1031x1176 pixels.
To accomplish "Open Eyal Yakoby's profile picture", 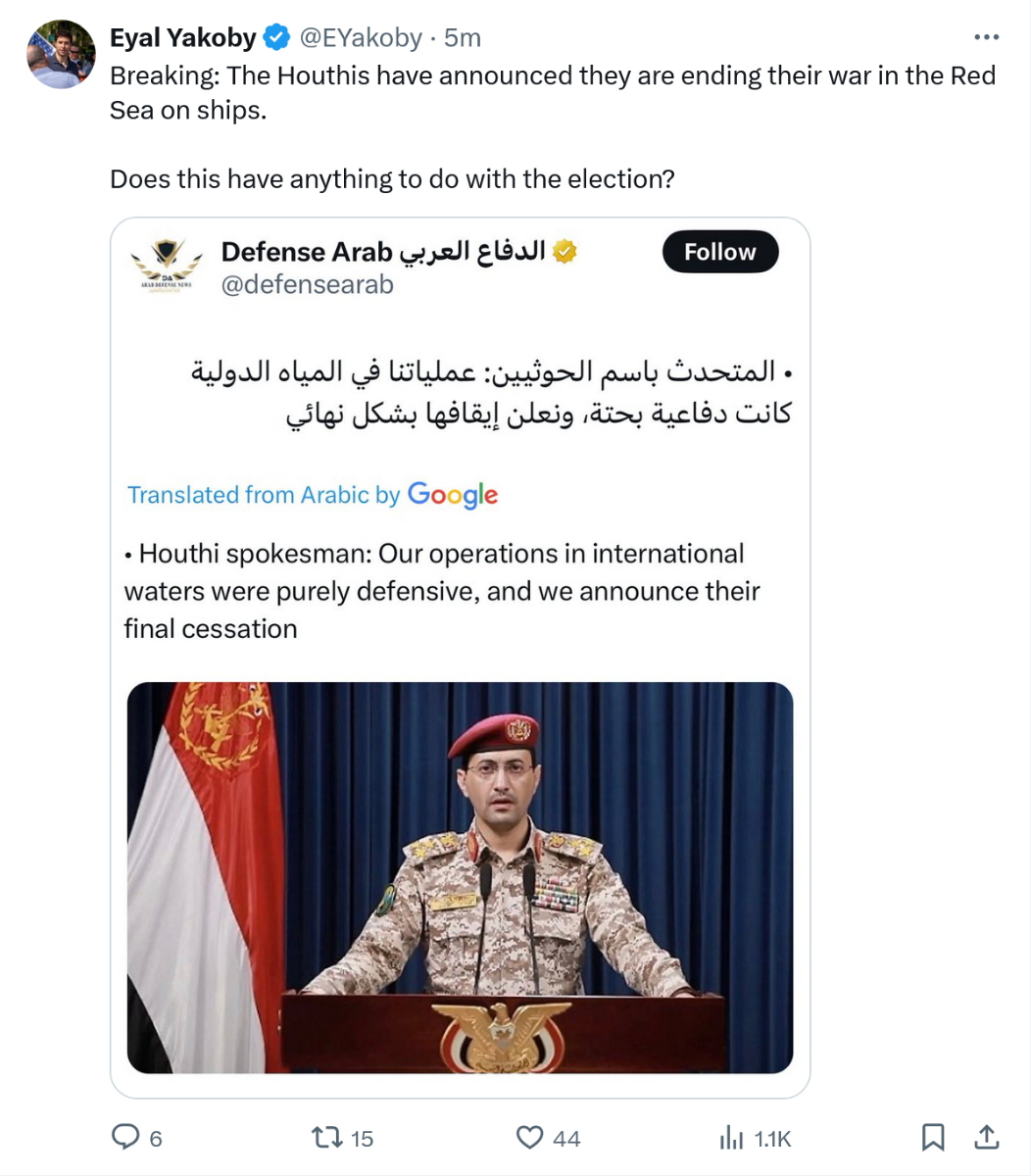I will tap(61, 55).
